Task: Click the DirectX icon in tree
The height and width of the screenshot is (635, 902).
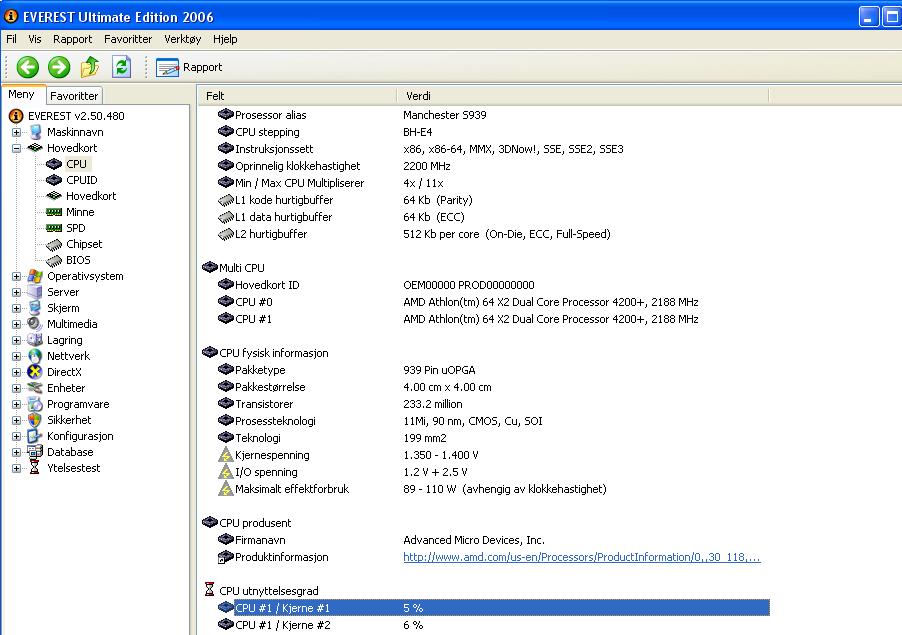Action: tap(35, 372)
